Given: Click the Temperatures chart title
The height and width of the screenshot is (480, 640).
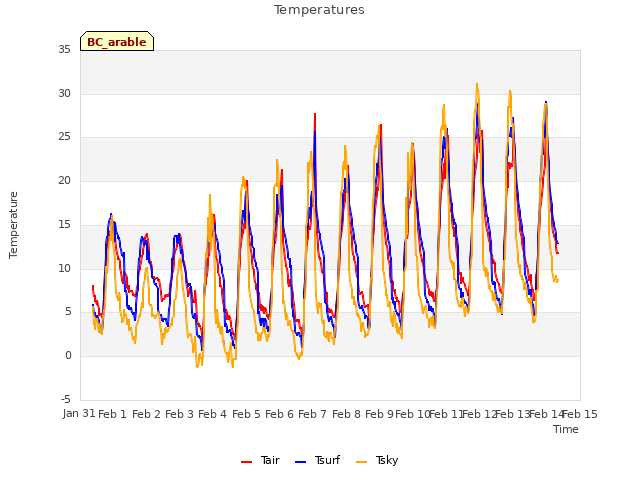Looking at the screenshot, I should 319,10.
